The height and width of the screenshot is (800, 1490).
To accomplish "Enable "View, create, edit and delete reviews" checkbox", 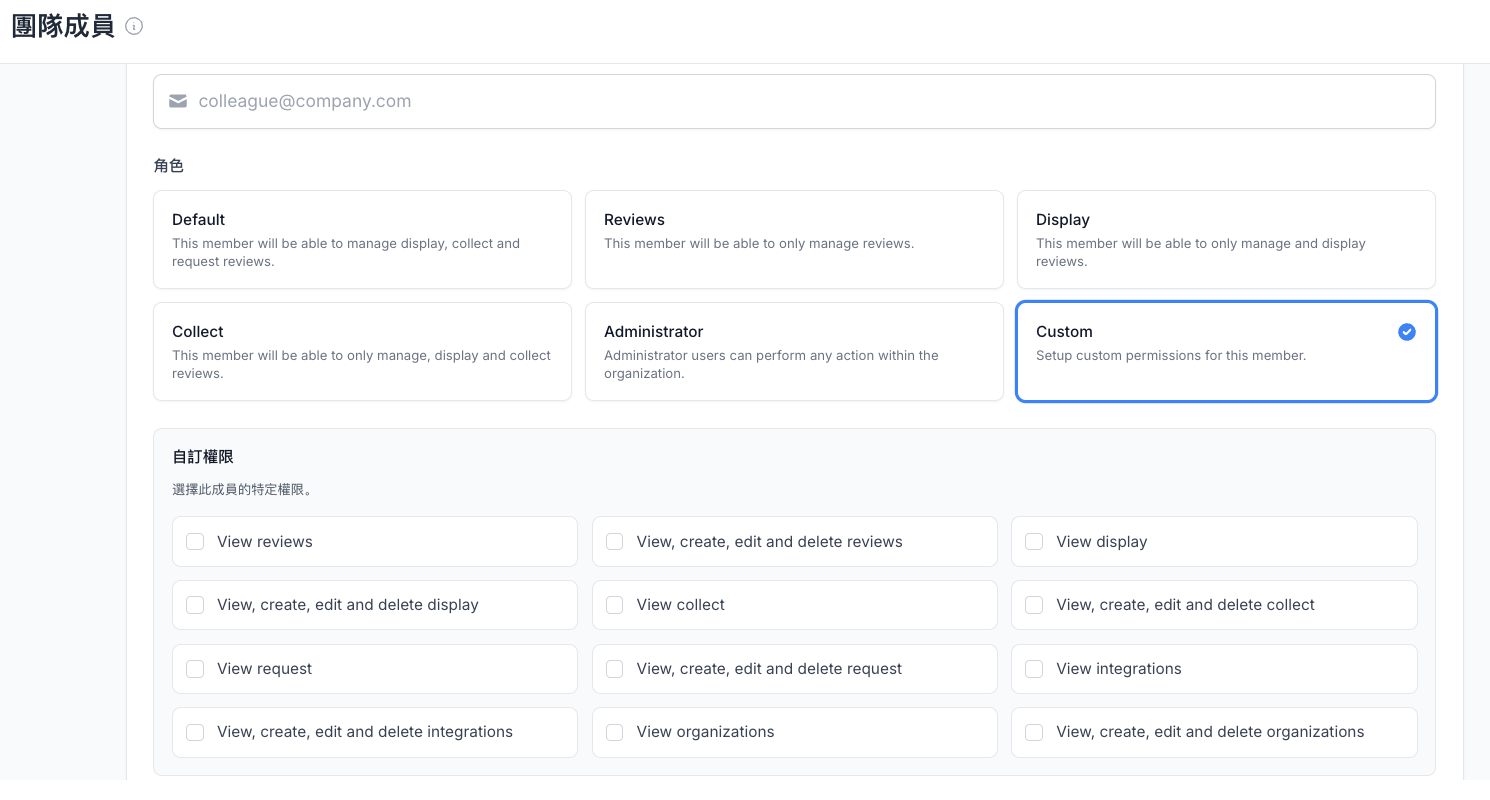I will point(615,542).
